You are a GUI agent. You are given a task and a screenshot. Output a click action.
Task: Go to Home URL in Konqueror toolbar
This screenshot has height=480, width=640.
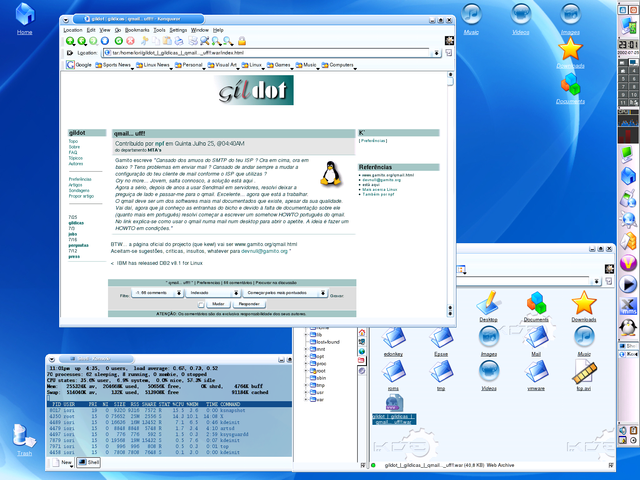pos(105,41)
